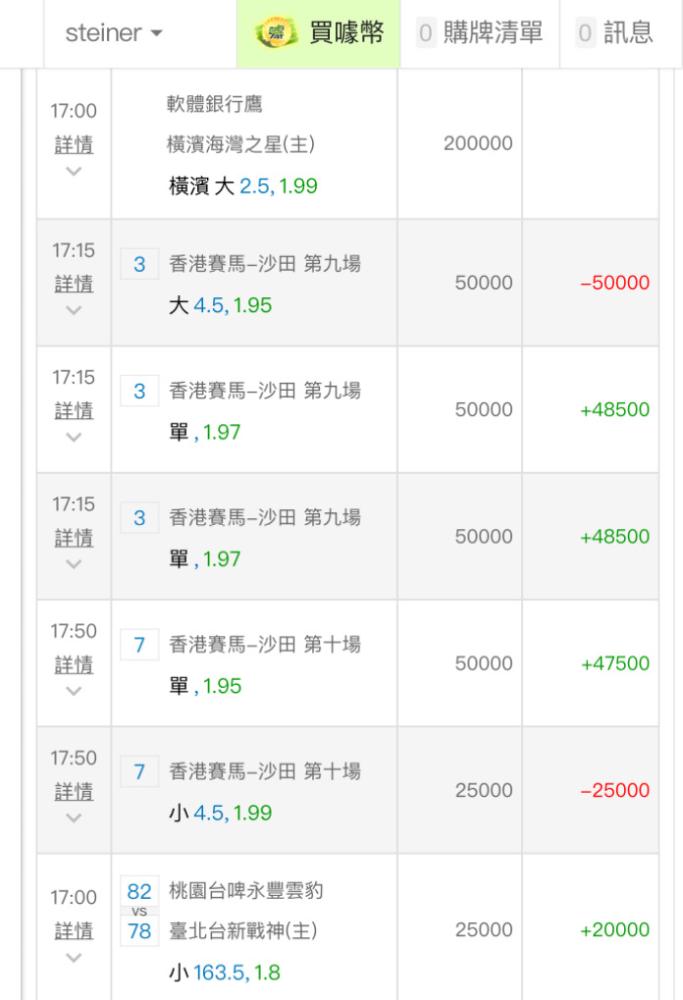Expand chevron under 17:00 橫濱 row
683x1000 pixels.
click(74, 171)
